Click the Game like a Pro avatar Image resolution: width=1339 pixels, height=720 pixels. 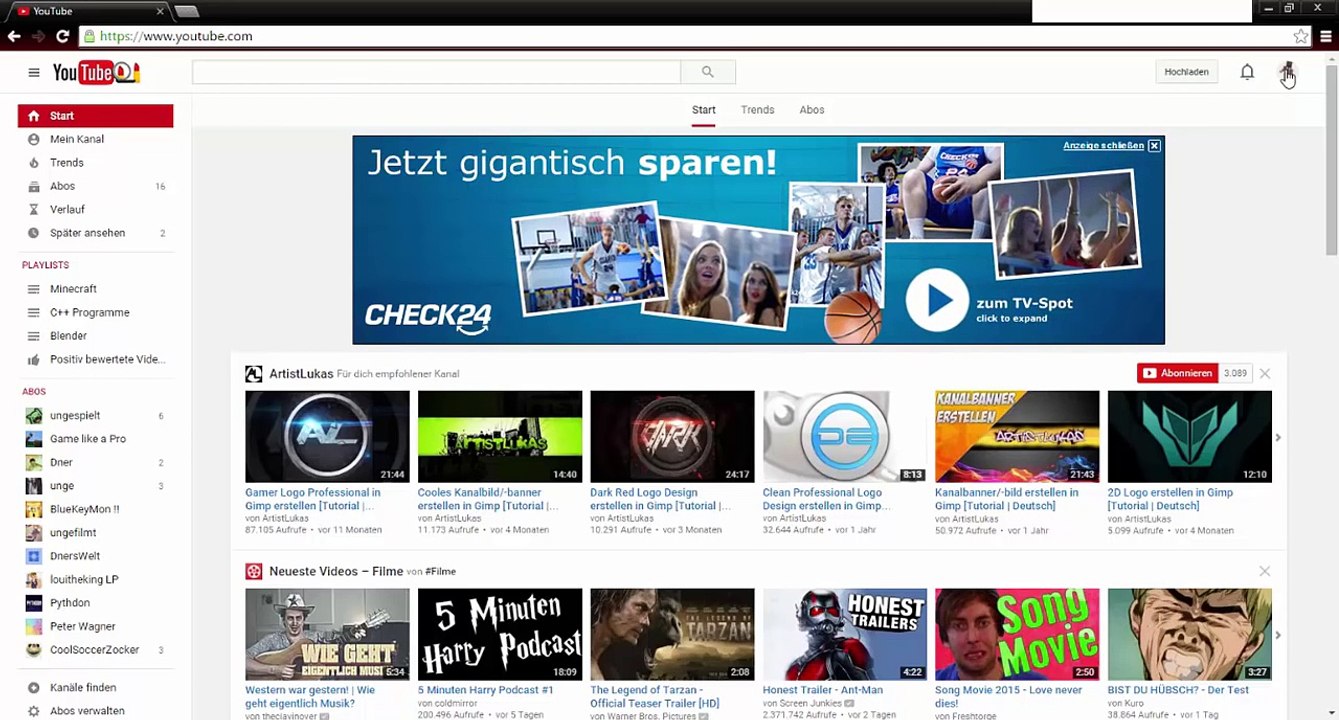(34, 439)
